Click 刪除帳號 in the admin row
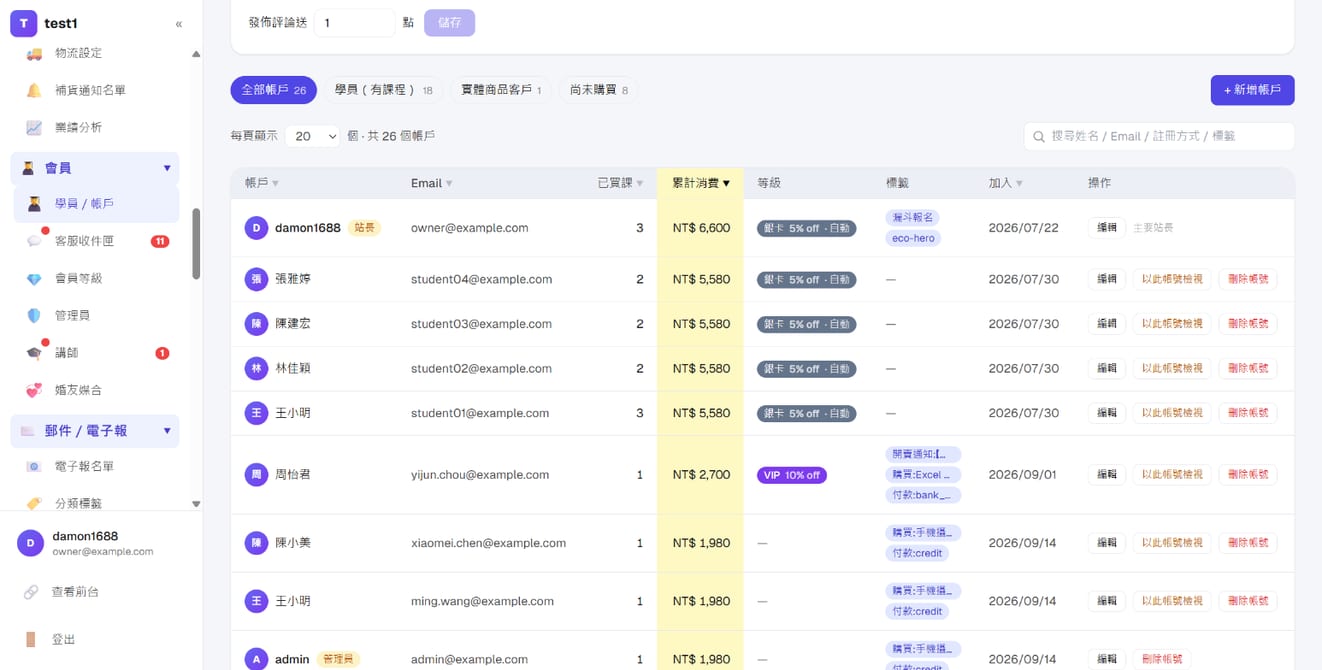 [x=1162, y=659]
